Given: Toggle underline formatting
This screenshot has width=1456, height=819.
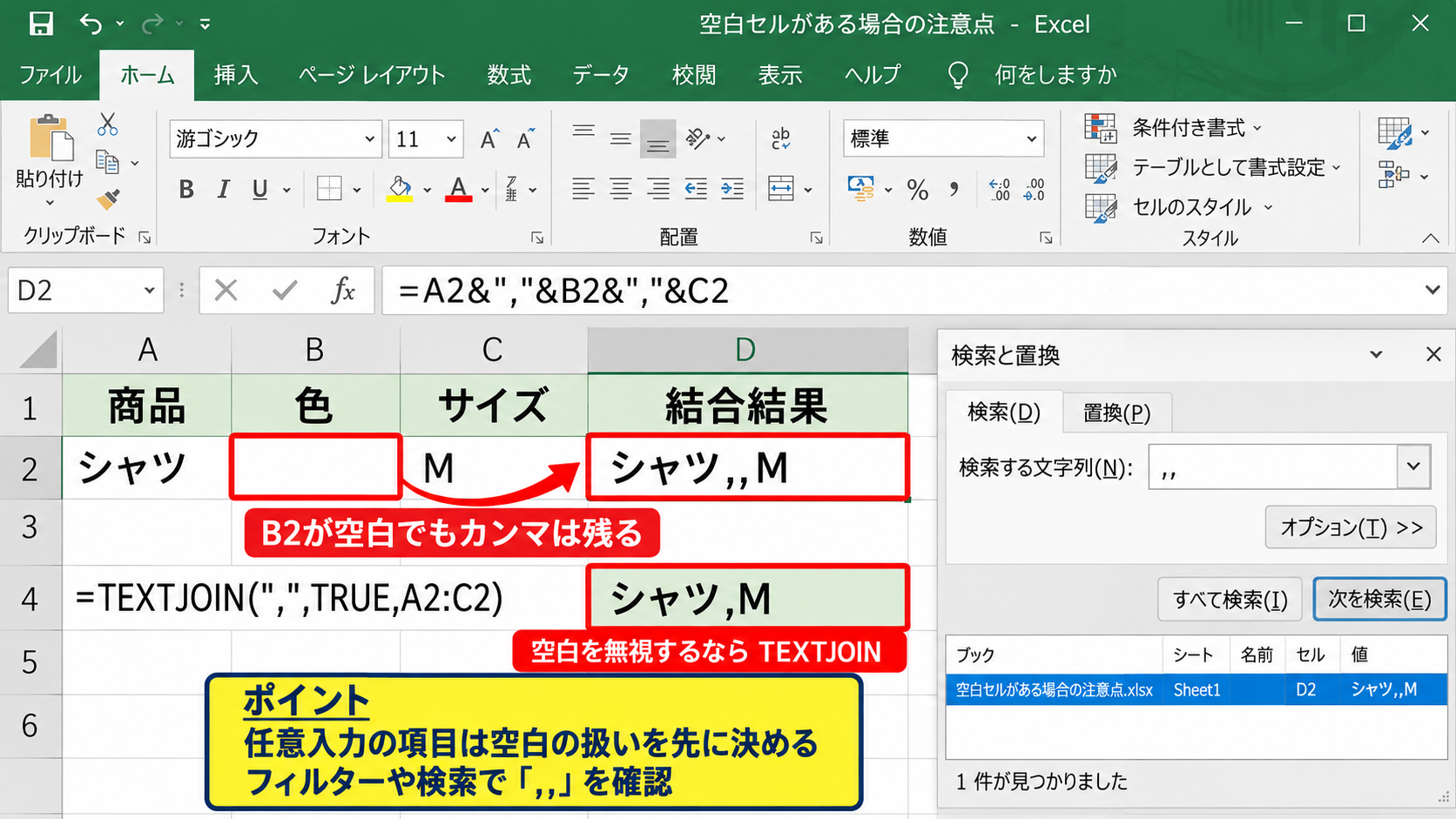Looking at the screenshot, I should click(x=260, y=189).
